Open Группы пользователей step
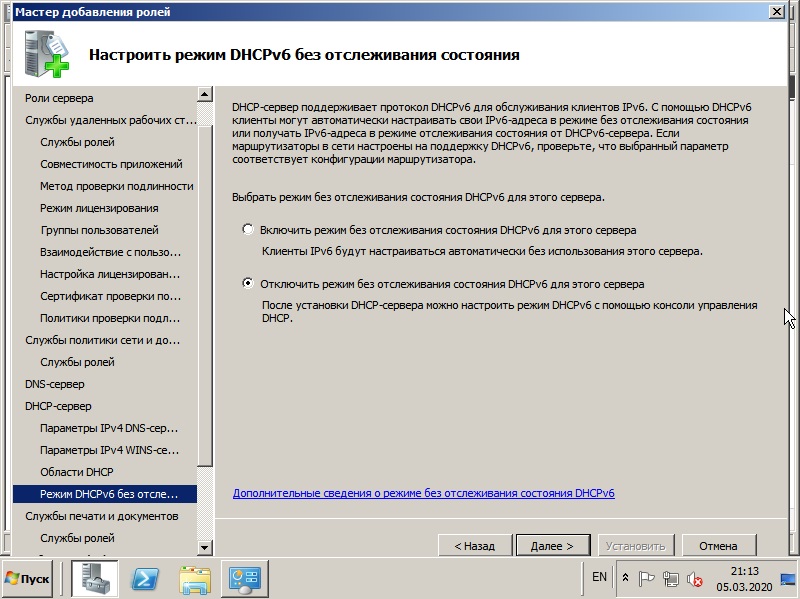 click(99, 230)
